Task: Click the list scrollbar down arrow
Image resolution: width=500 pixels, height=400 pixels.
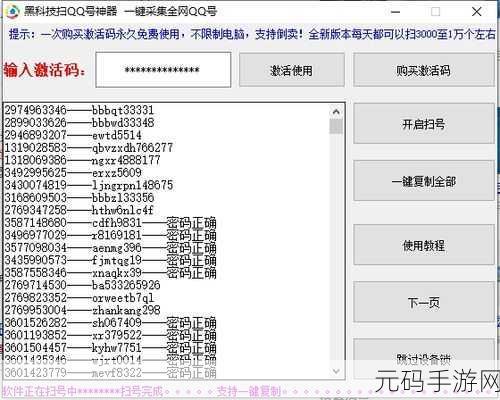Action: pos(336,371)
